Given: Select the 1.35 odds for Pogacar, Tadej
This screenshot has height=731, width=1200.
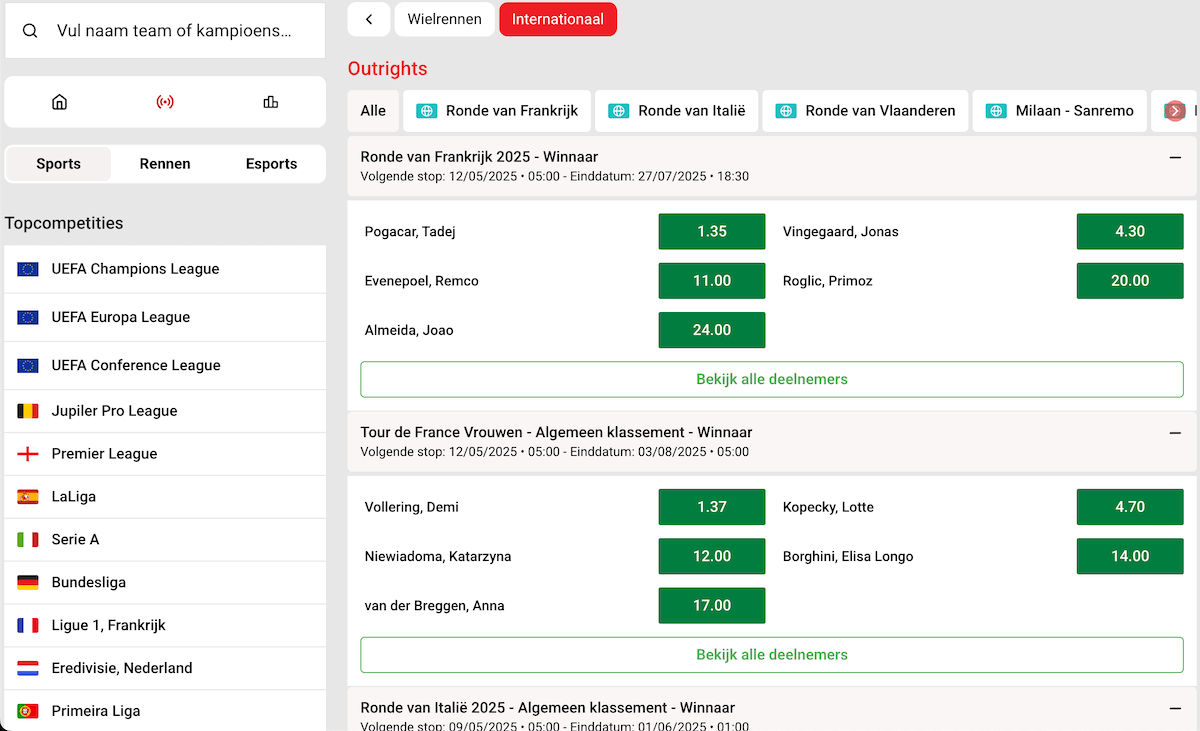Looking at the screenshot, I should [x=711, y=231].
